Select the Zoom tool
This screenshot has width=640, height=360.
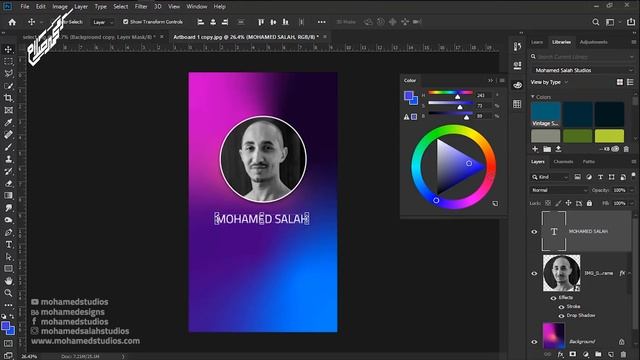pyautogui.click(x=8, y=293)
